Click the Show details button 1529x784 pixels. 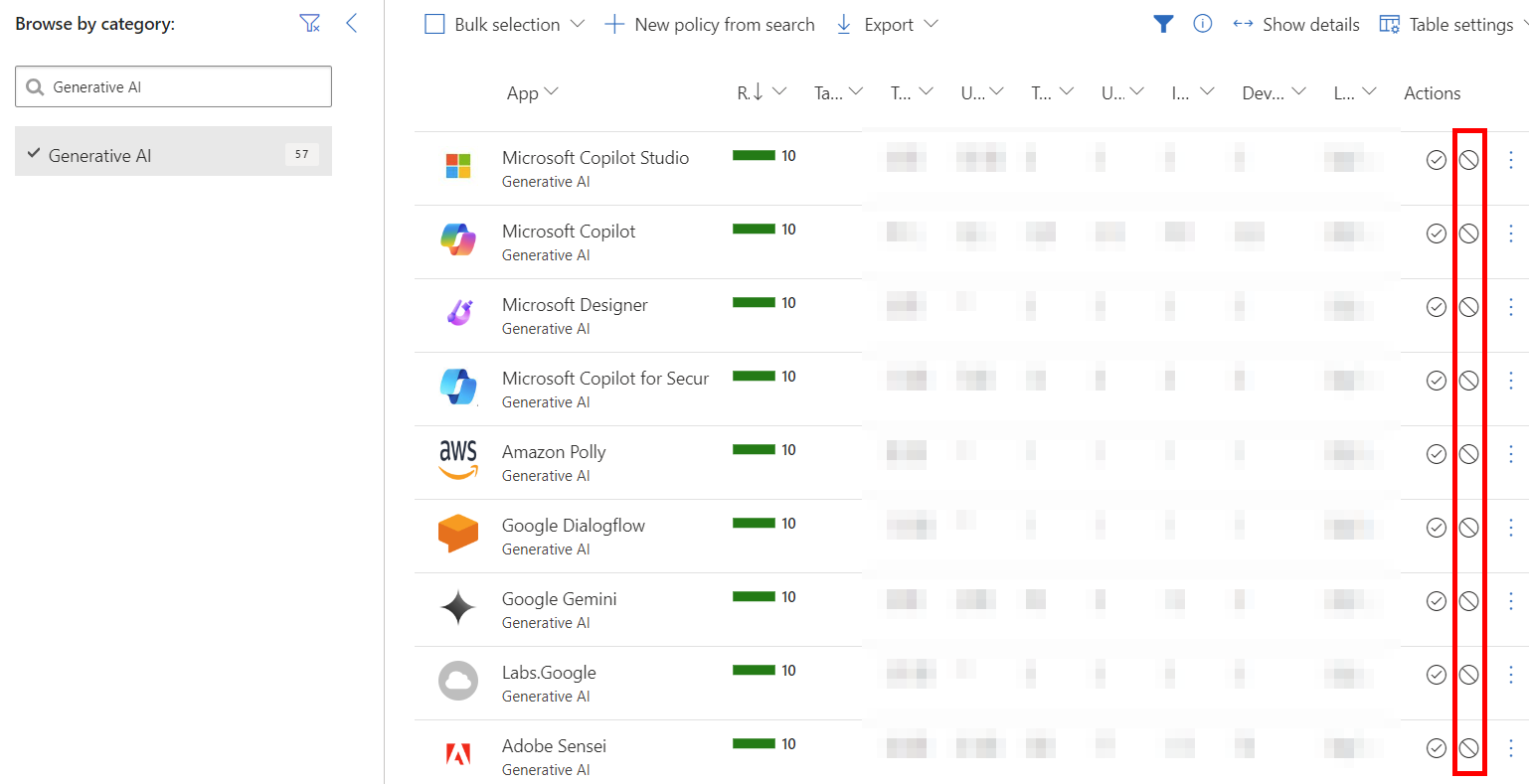point(1295,24)
